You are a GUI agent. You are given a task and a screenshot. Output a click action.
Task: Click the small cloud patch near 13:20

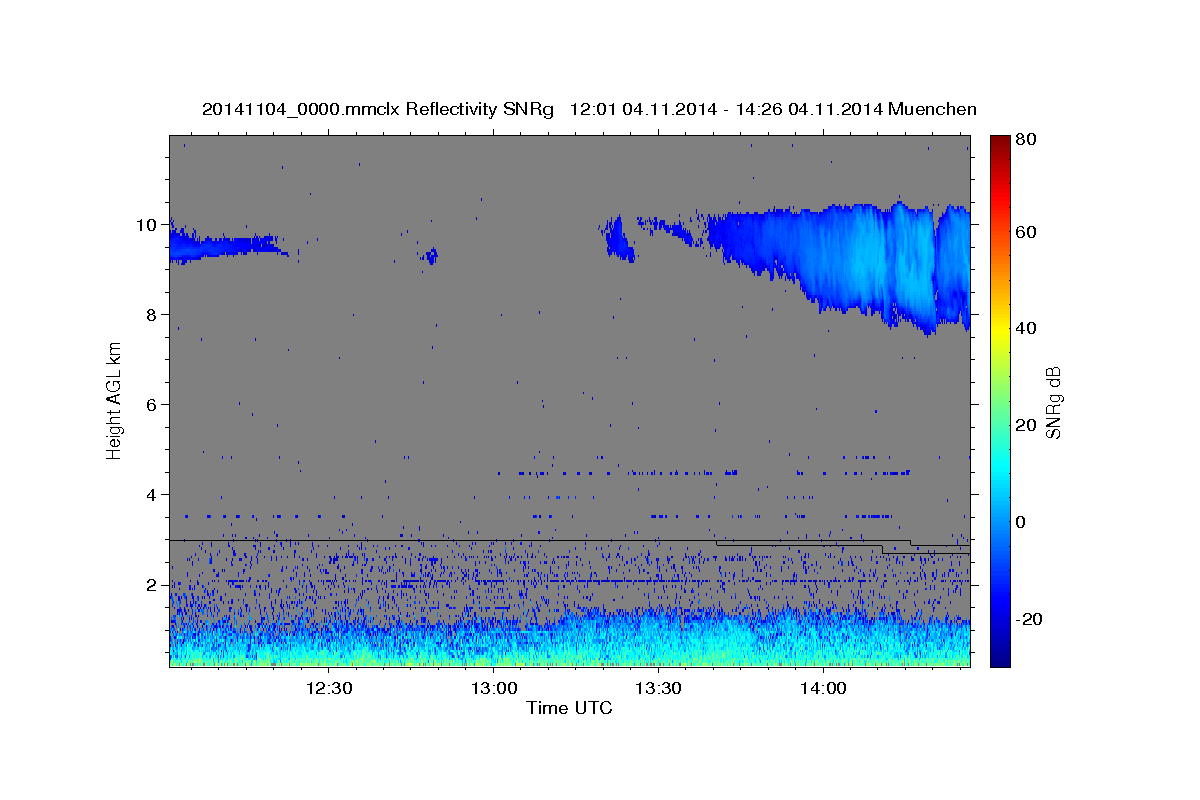click(619, 240)
